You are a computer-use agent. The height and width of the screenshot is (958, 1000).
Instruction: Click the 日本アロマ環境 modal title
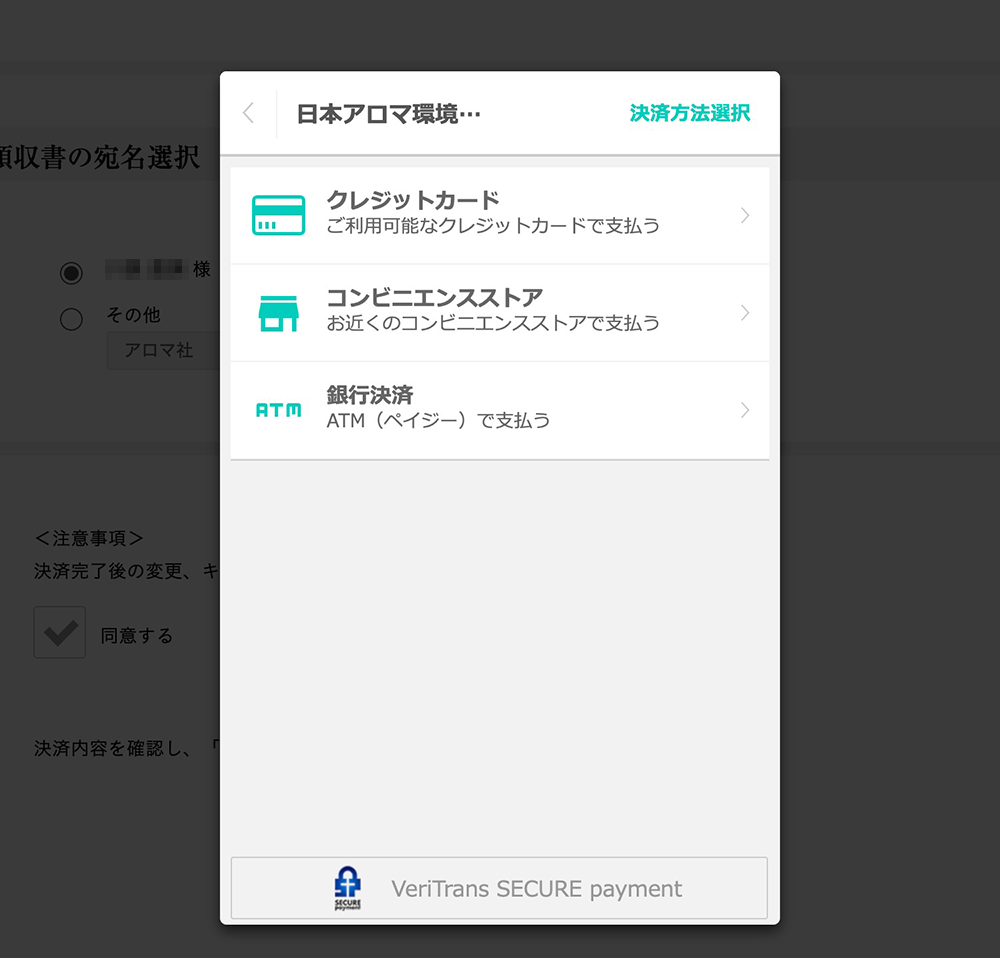[x=388, y=113]
